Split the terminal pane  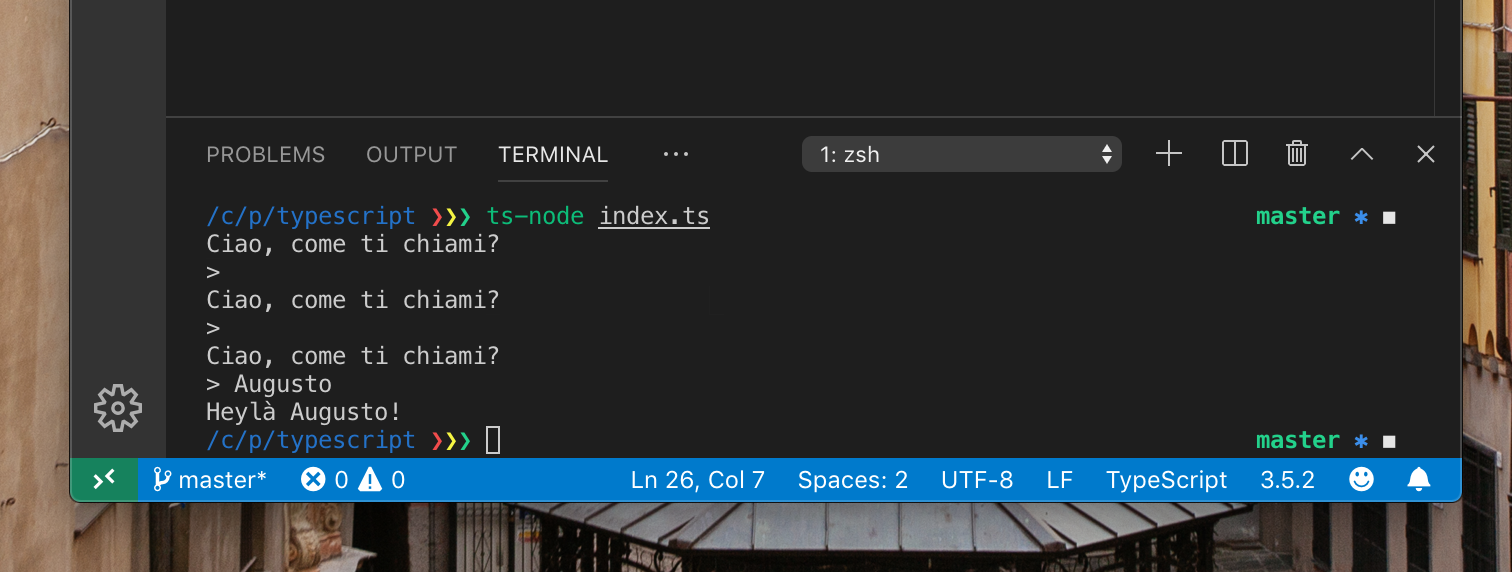pos(1235,154)
